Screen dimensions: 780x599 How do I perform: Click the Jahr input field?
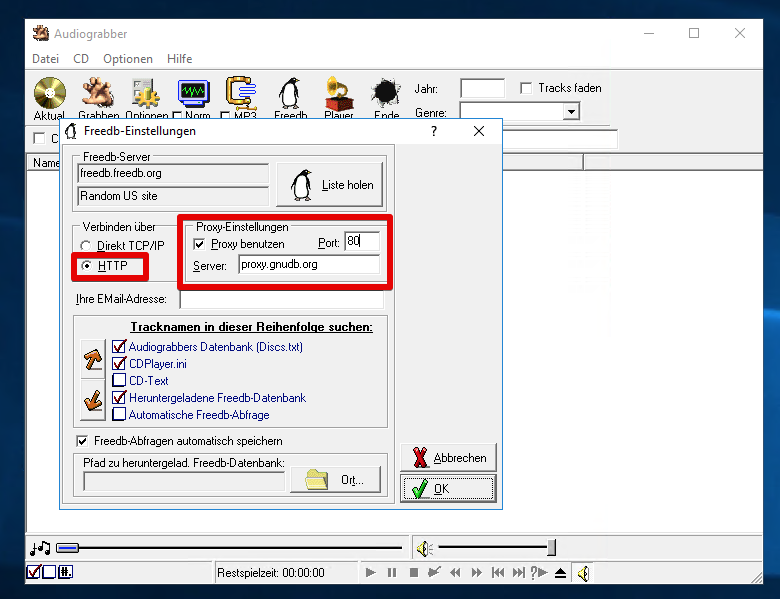point(483,88)
